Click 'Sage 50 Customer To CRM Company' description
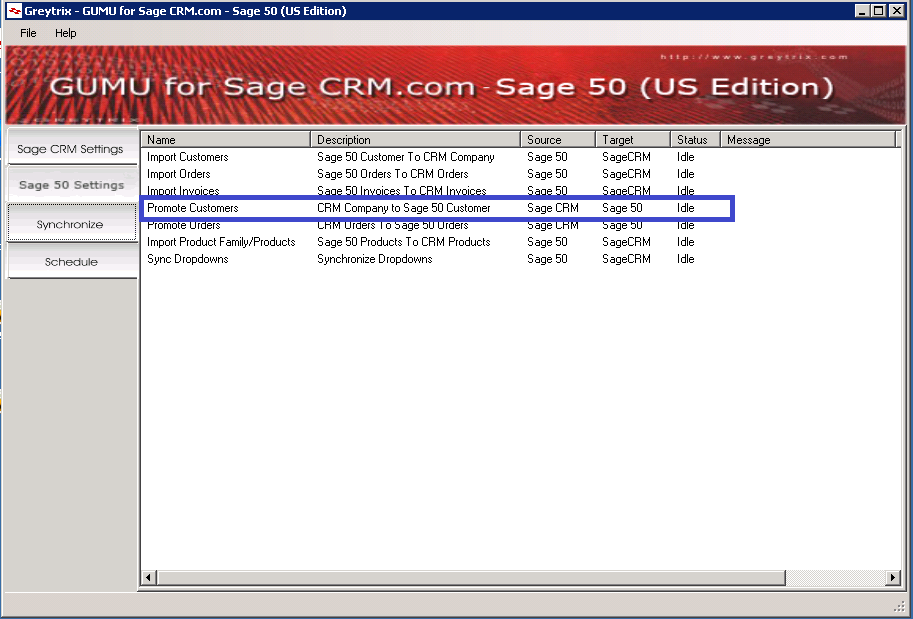The image size is (913, 619). 406,157
